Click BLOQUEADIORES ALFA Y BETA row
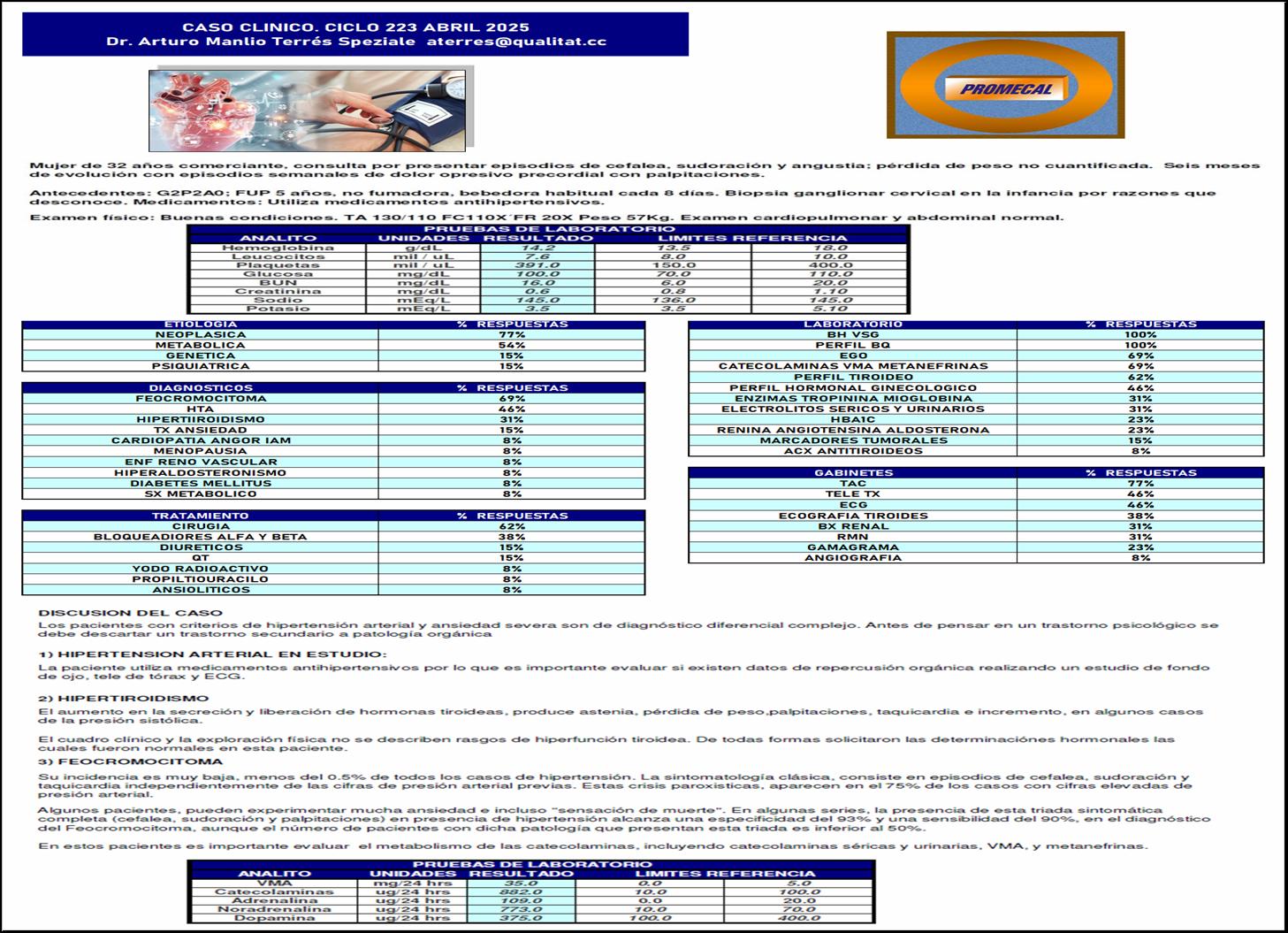 (x=333, y=537)
